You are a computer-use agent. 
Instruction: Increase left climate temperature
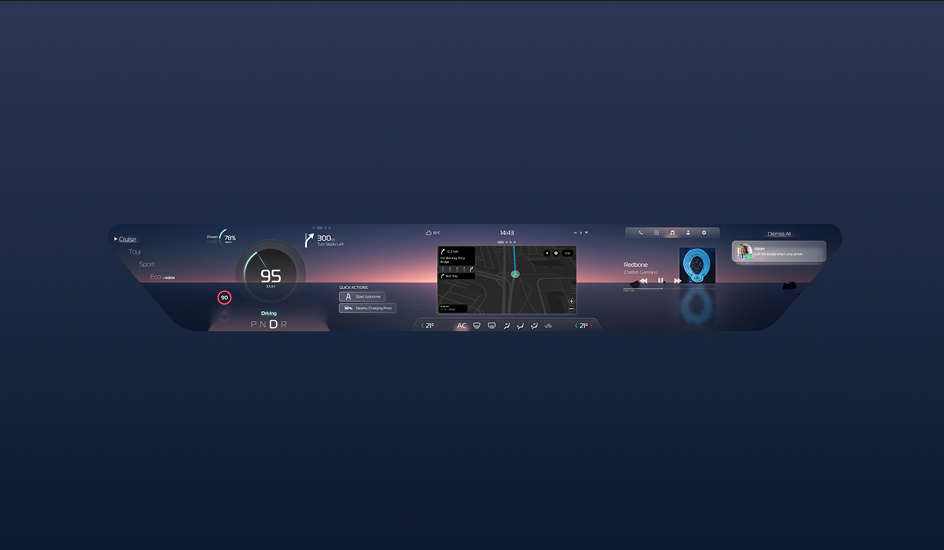(437, 326)
